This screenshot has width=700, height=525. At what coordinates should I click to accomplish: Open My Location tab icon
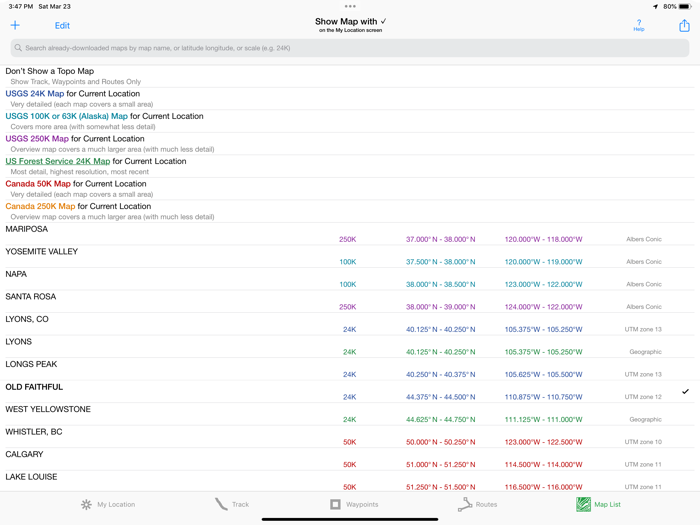point(86,504)
